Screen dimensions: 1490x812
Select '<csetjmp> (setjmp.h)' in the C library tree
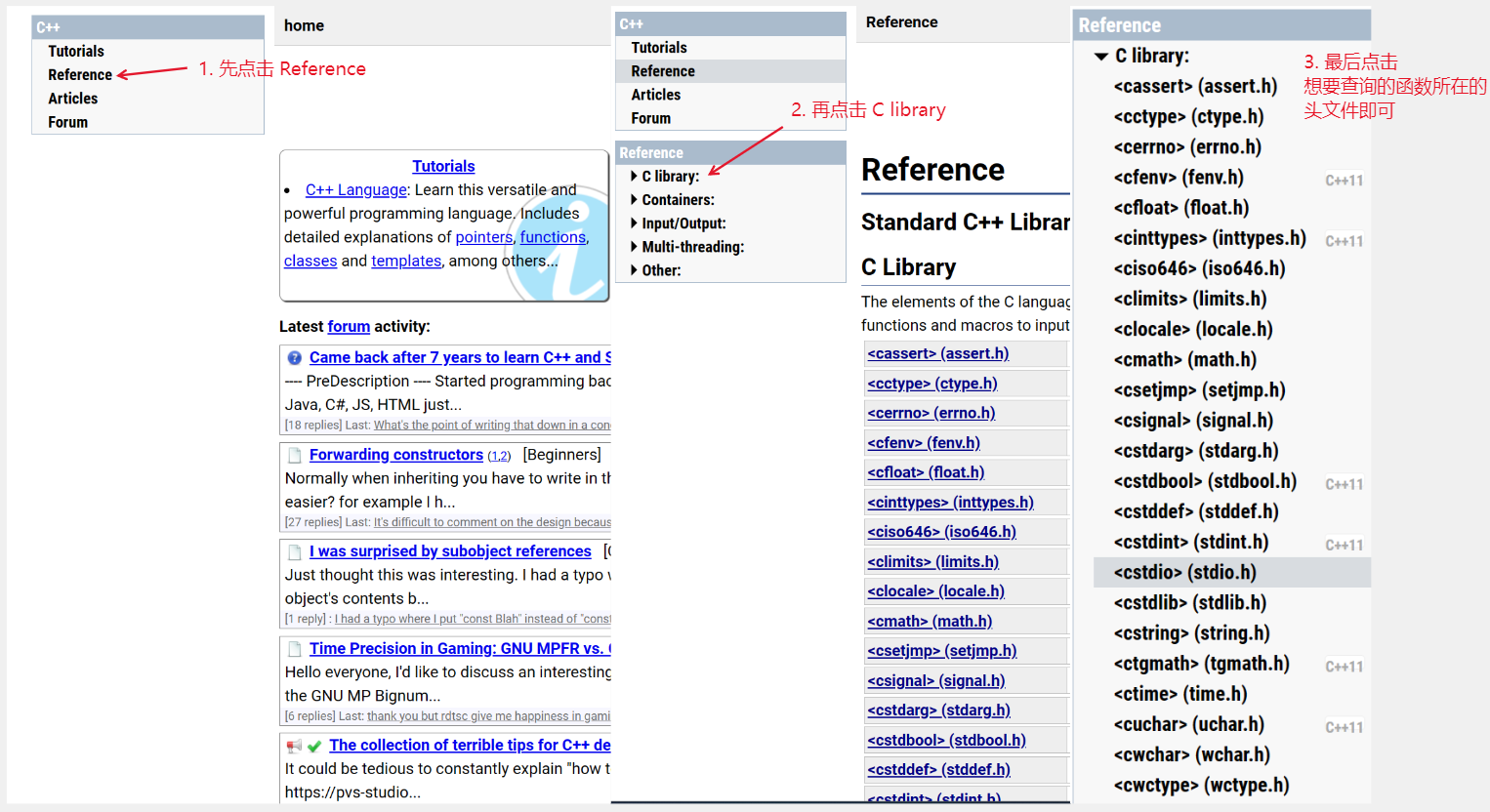coord(1199,390)
